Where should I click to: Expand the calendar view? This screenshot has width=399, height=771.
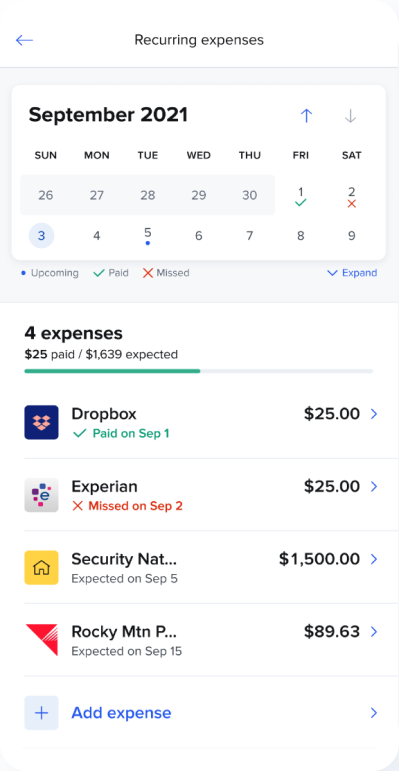(x=352, y=273)
